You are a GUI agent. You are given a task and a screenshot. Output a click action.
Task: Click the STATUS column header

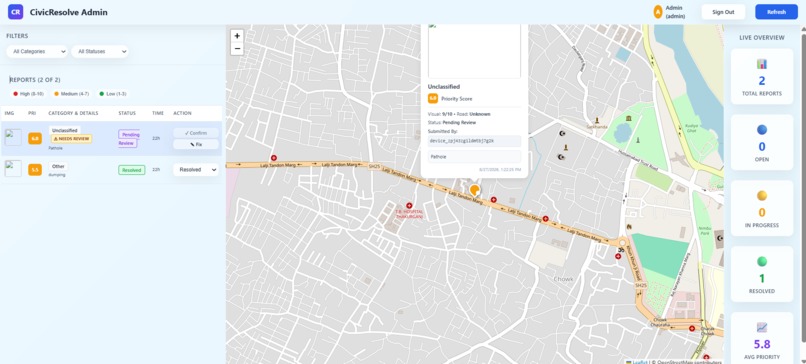pos(127,113)
